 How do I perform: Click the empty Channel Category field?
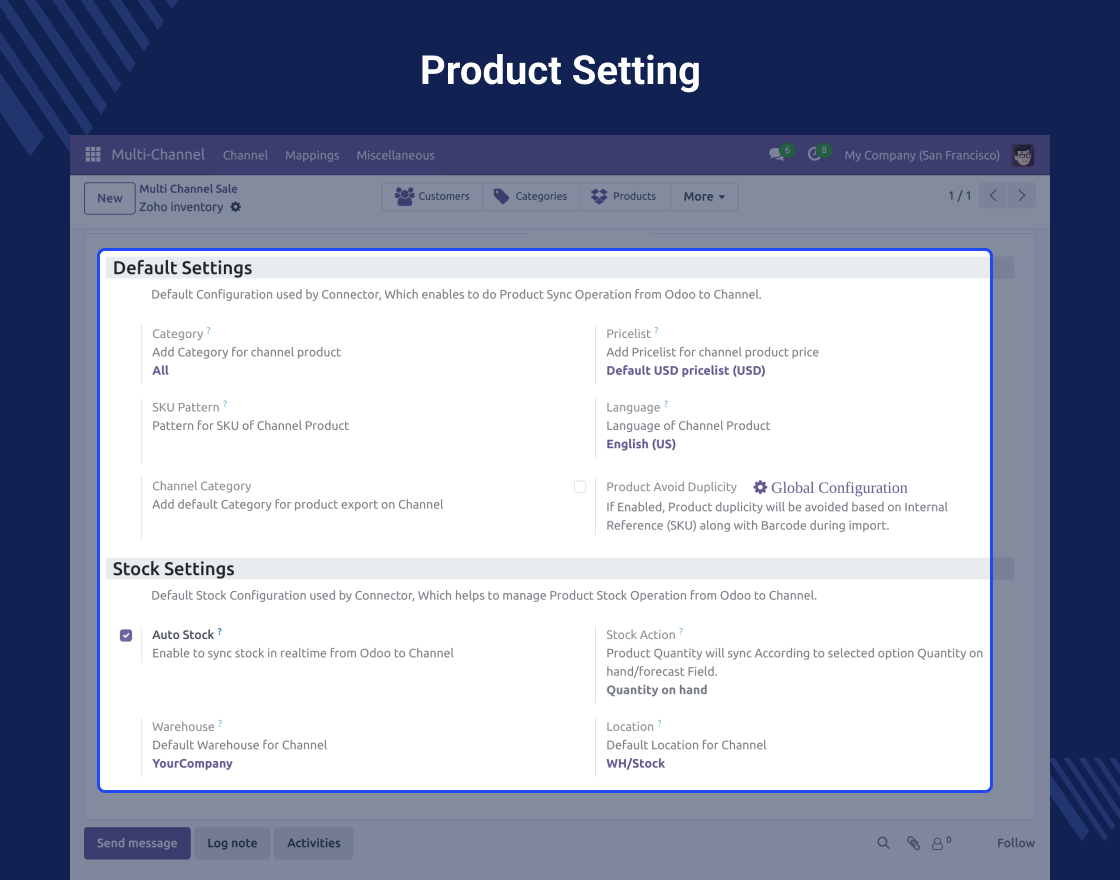tap(357, 523)
